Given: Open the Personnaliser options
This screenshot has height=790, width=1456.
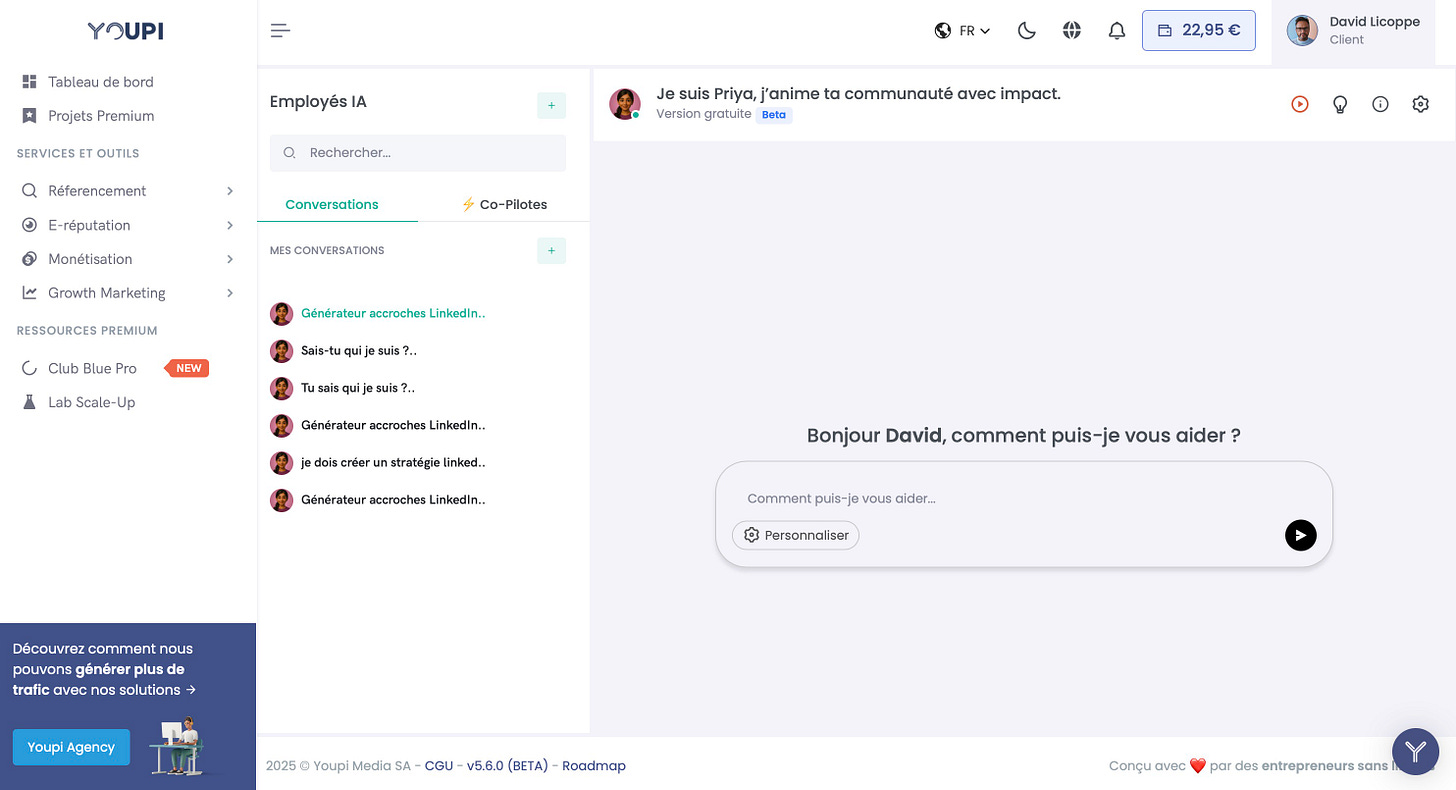Looking at the screenshot, I should coord(795,535).
